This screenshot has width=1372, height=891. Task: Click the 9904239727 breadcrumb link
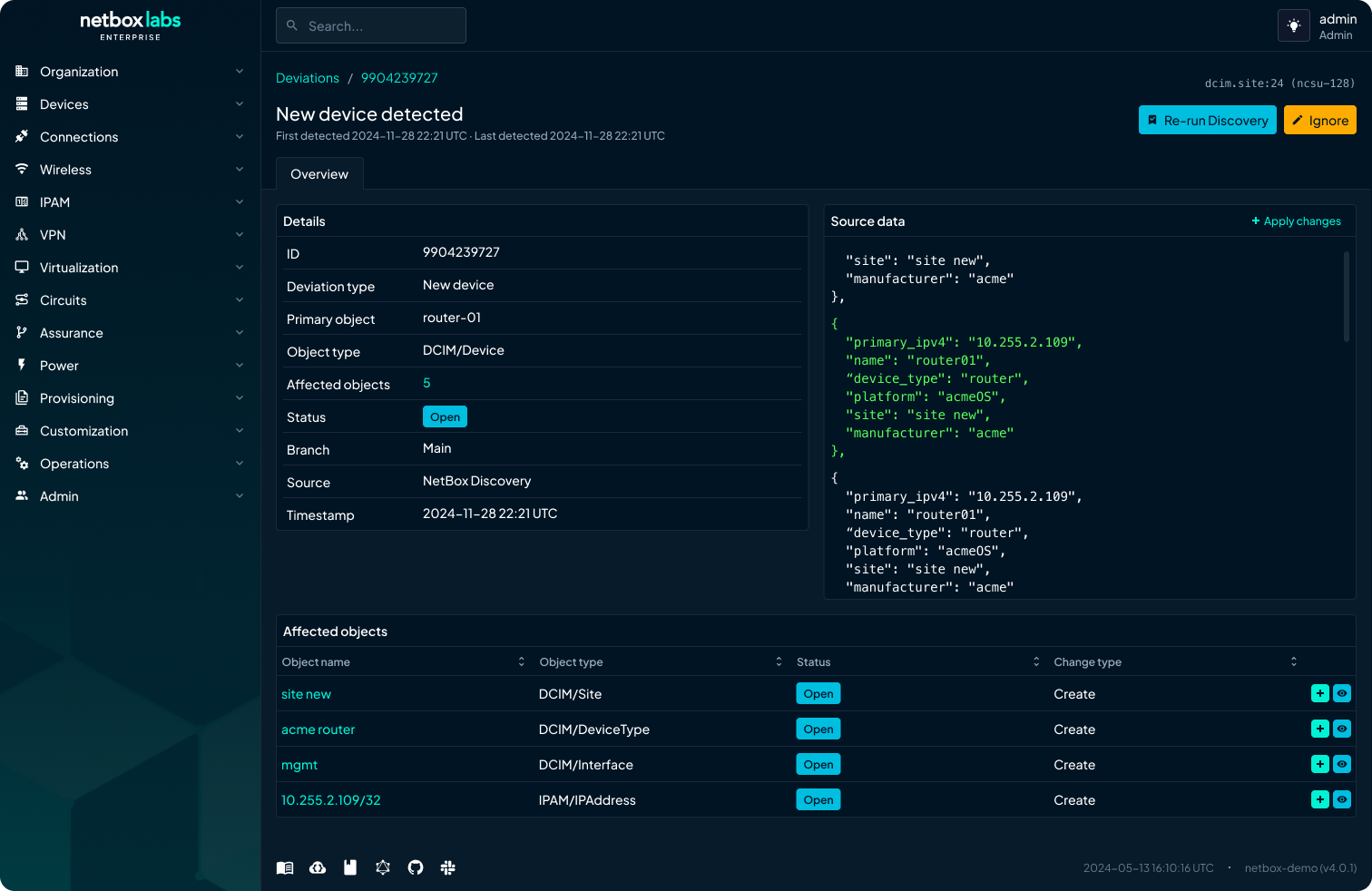(x=399, y=78)
